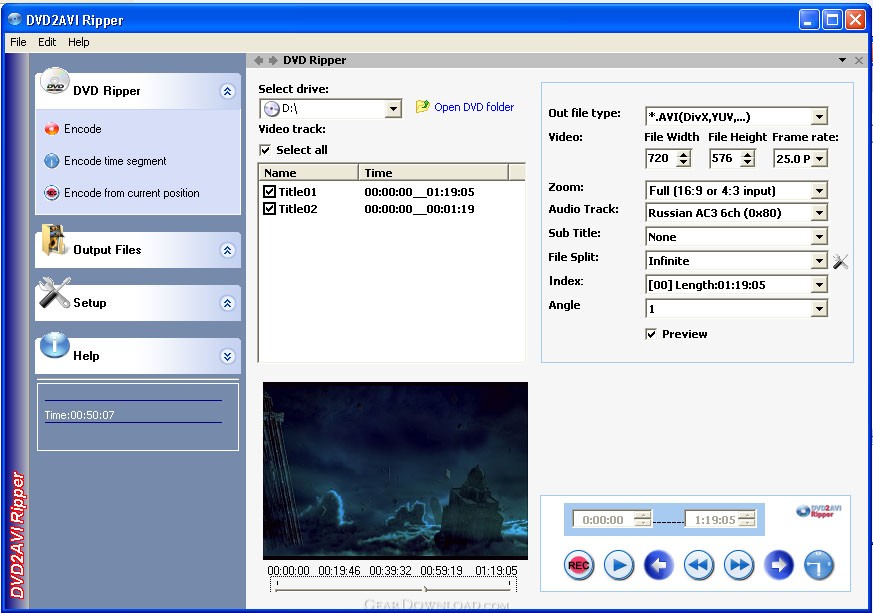The width and height of the screenshot is (873, 613).
Task: Click Encode from current position link
Action: click(131, 193)
